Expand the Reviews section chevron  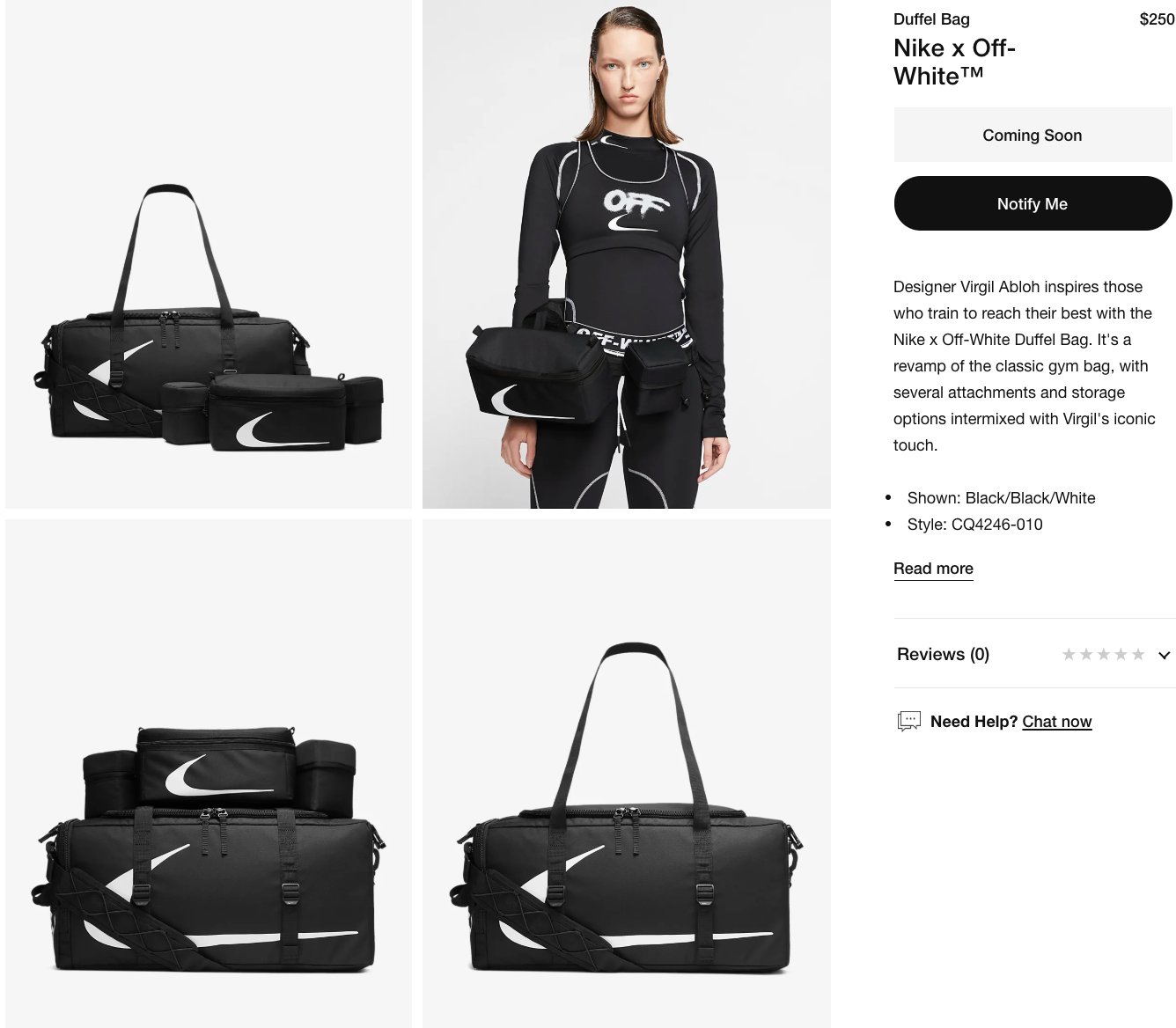click(1164, 655)
